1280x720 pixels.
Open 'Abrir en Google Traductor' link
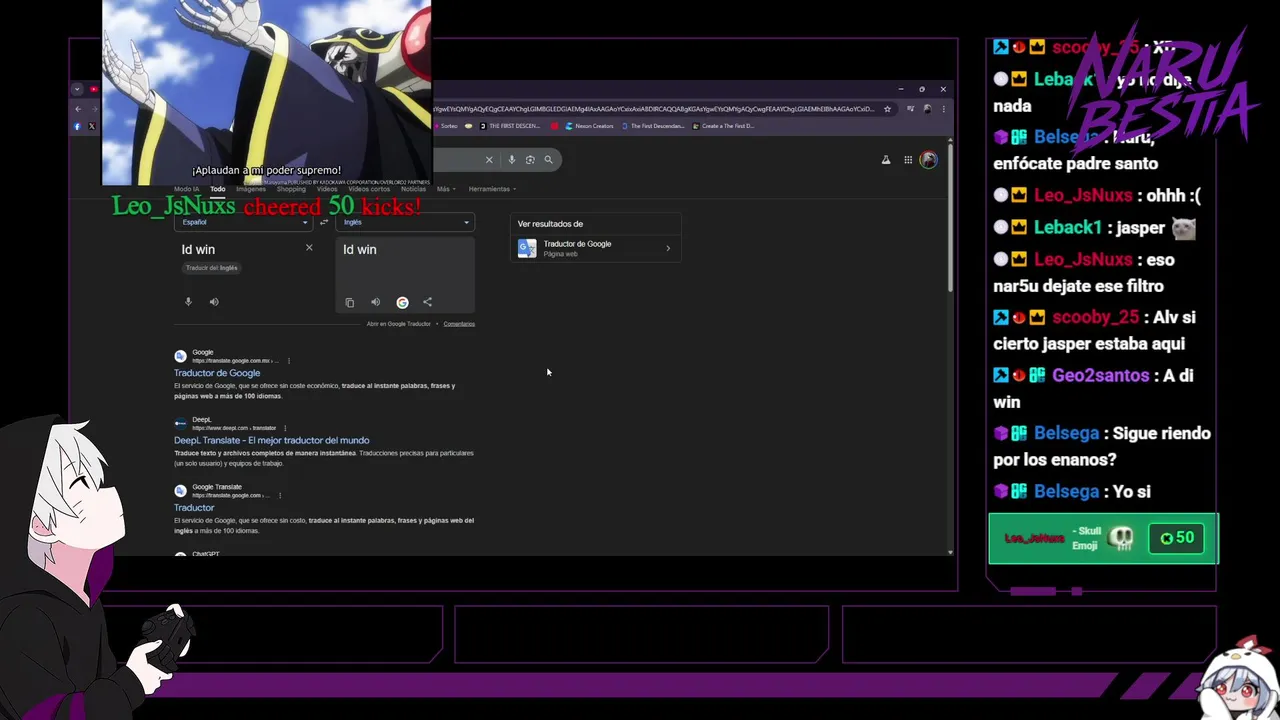click(x=398, y=324)
